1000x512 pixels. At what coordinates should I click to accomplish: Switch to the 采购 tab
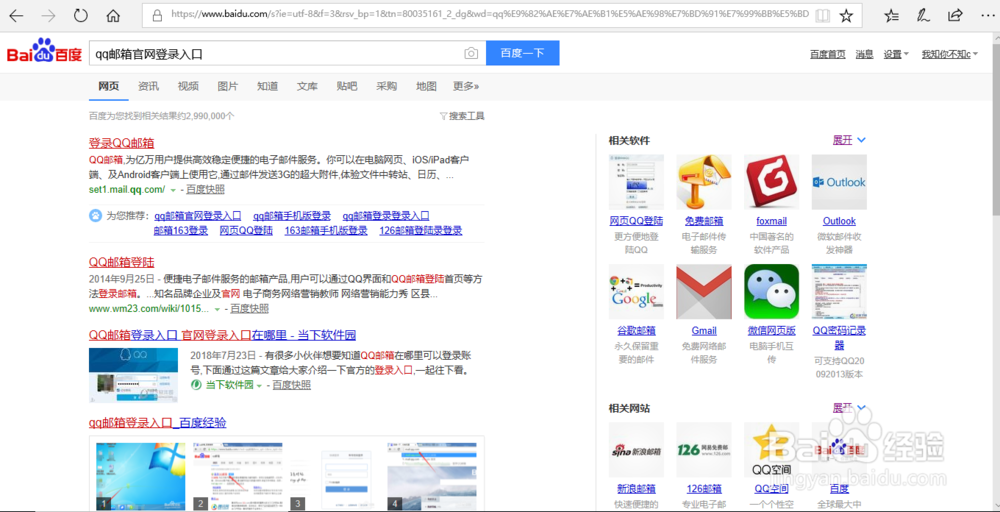click(x=386, y=86)
